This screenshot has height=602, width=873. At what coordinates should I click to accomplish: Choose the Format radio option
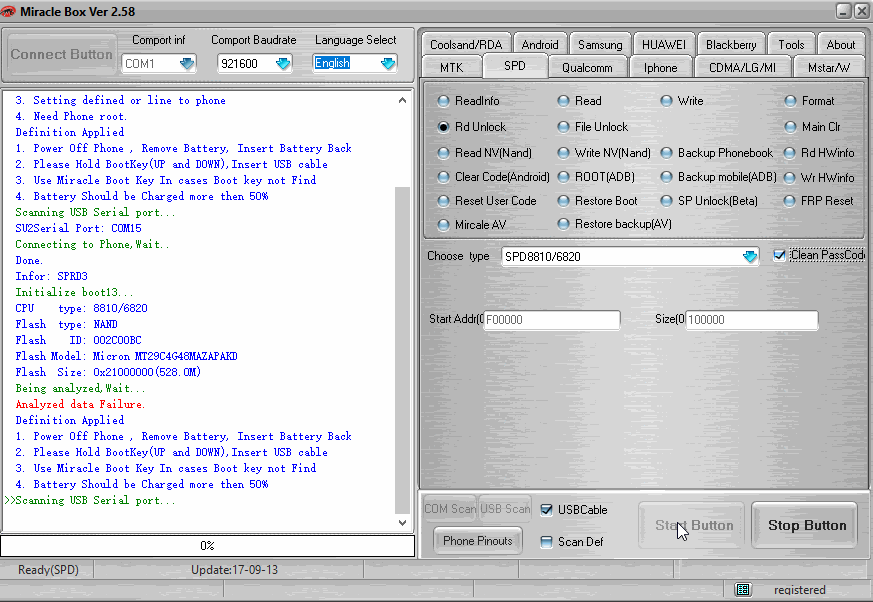790,101
